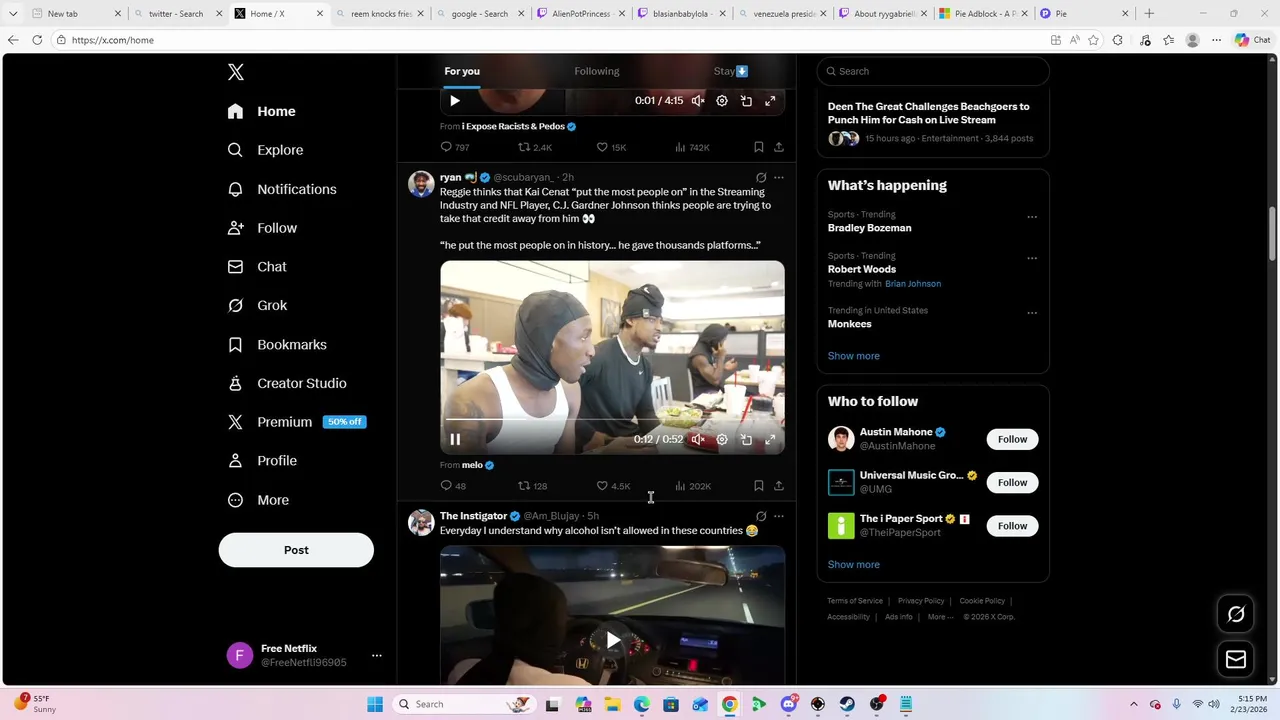Follow The i Paper Sport
Viewport: 1280px width, 720px height.
tap(1012, 526)
